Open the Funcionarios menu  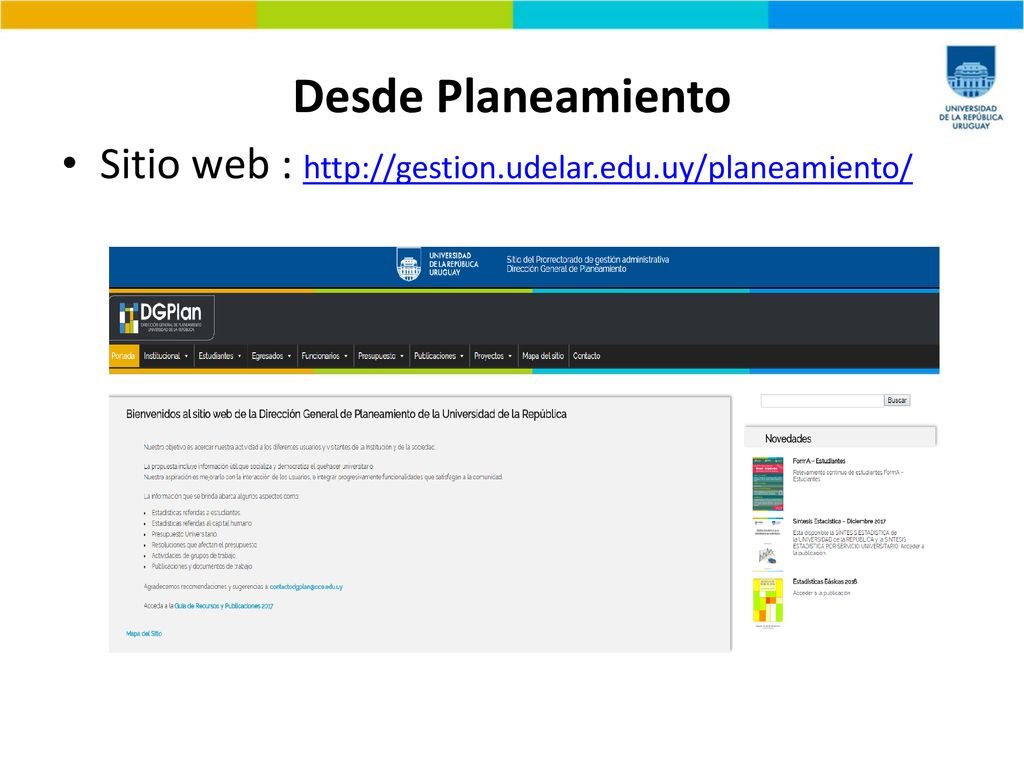coord(325,356)
